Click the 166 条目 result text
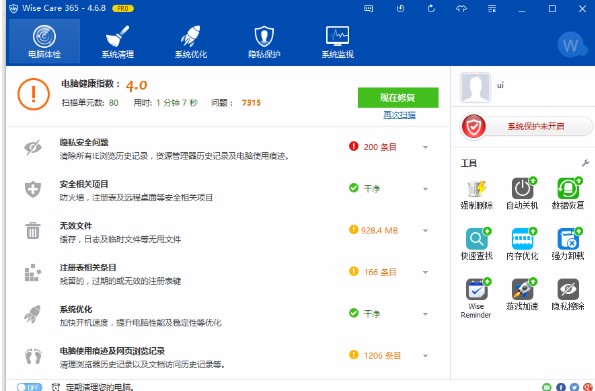The width and height of the screenshot is (595, 391). pos(380,272)
